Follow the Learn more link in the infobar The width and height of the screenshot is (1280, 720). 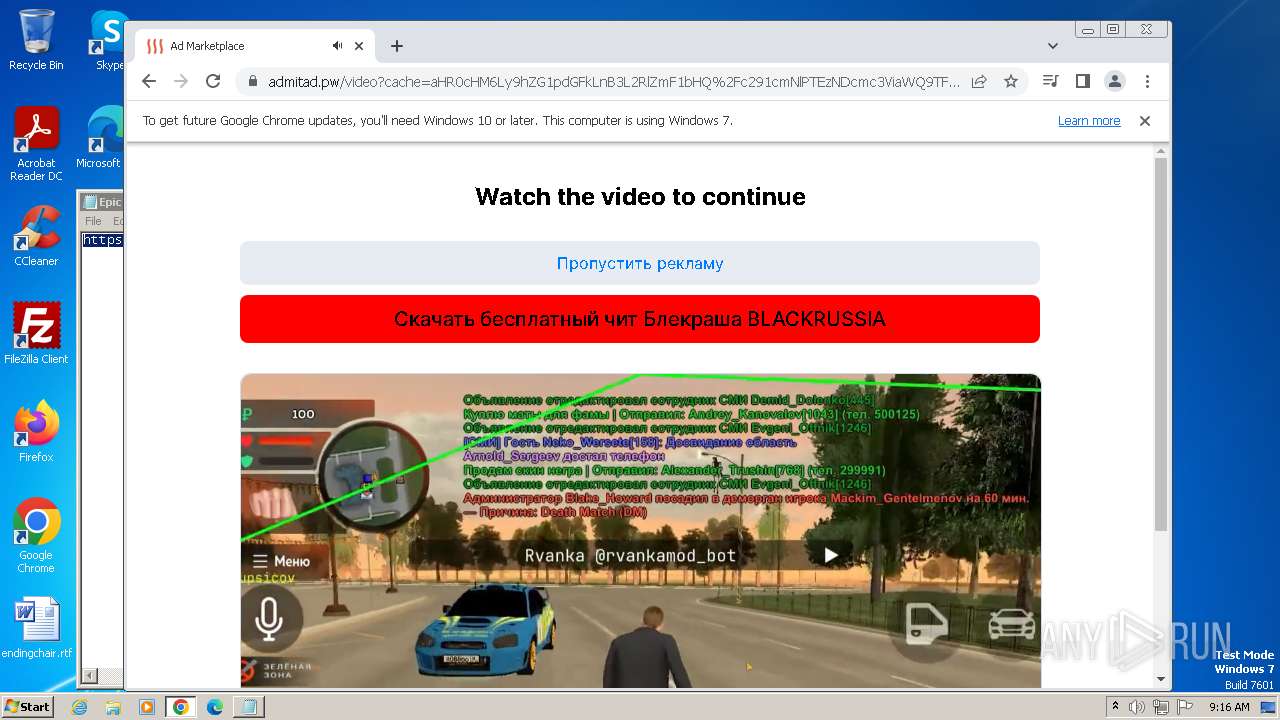pyautogui.click(x=1089, y=121)
